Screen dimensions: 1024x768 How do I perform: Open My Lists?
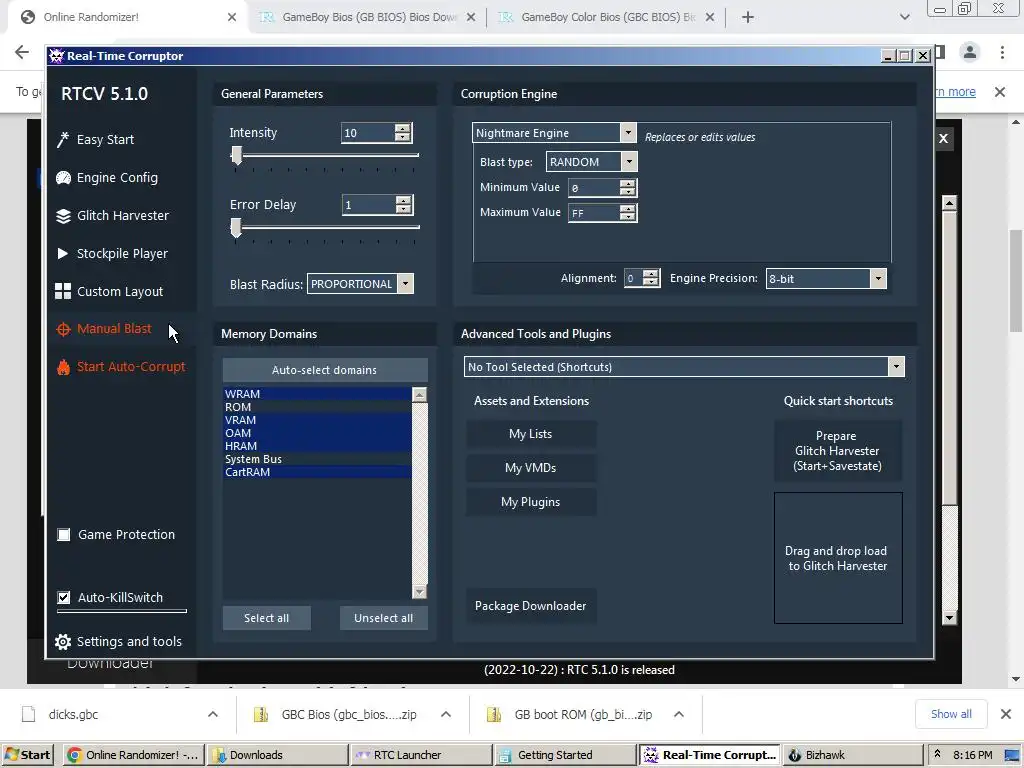pyautogui.click(x=530, y=434)
